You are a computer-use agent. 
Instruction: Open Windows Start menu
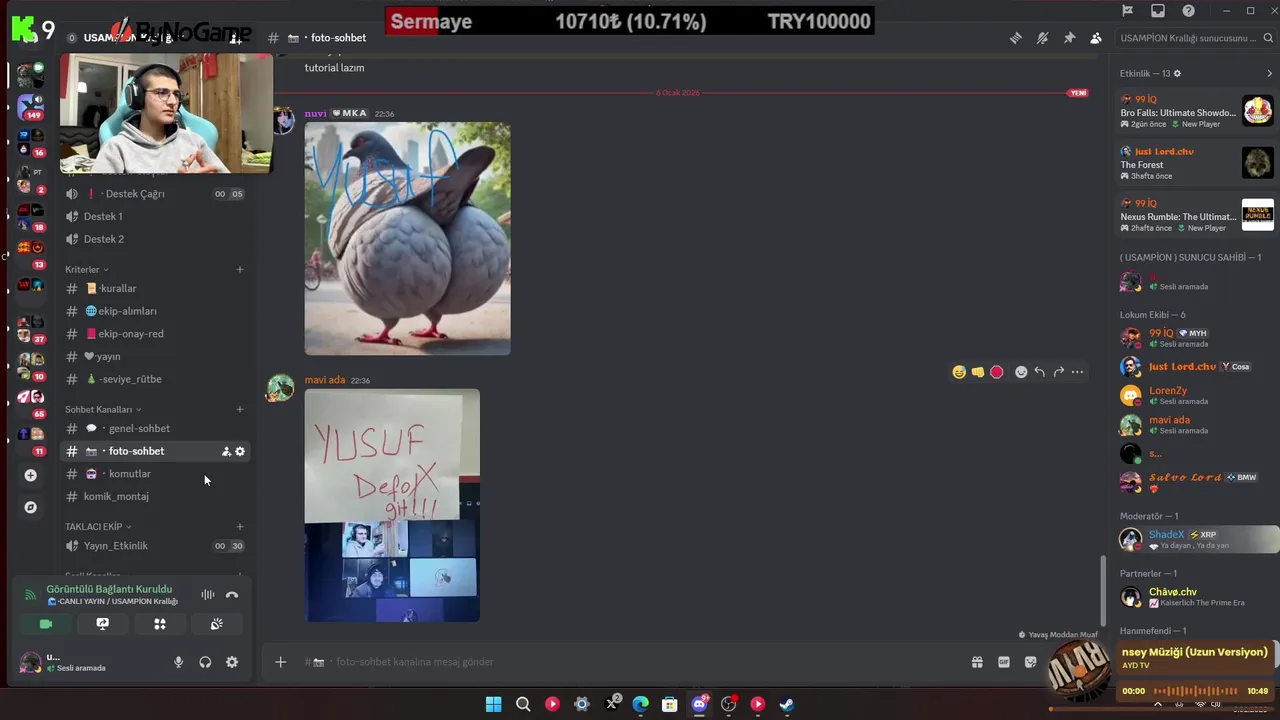(x=493, y=704)
